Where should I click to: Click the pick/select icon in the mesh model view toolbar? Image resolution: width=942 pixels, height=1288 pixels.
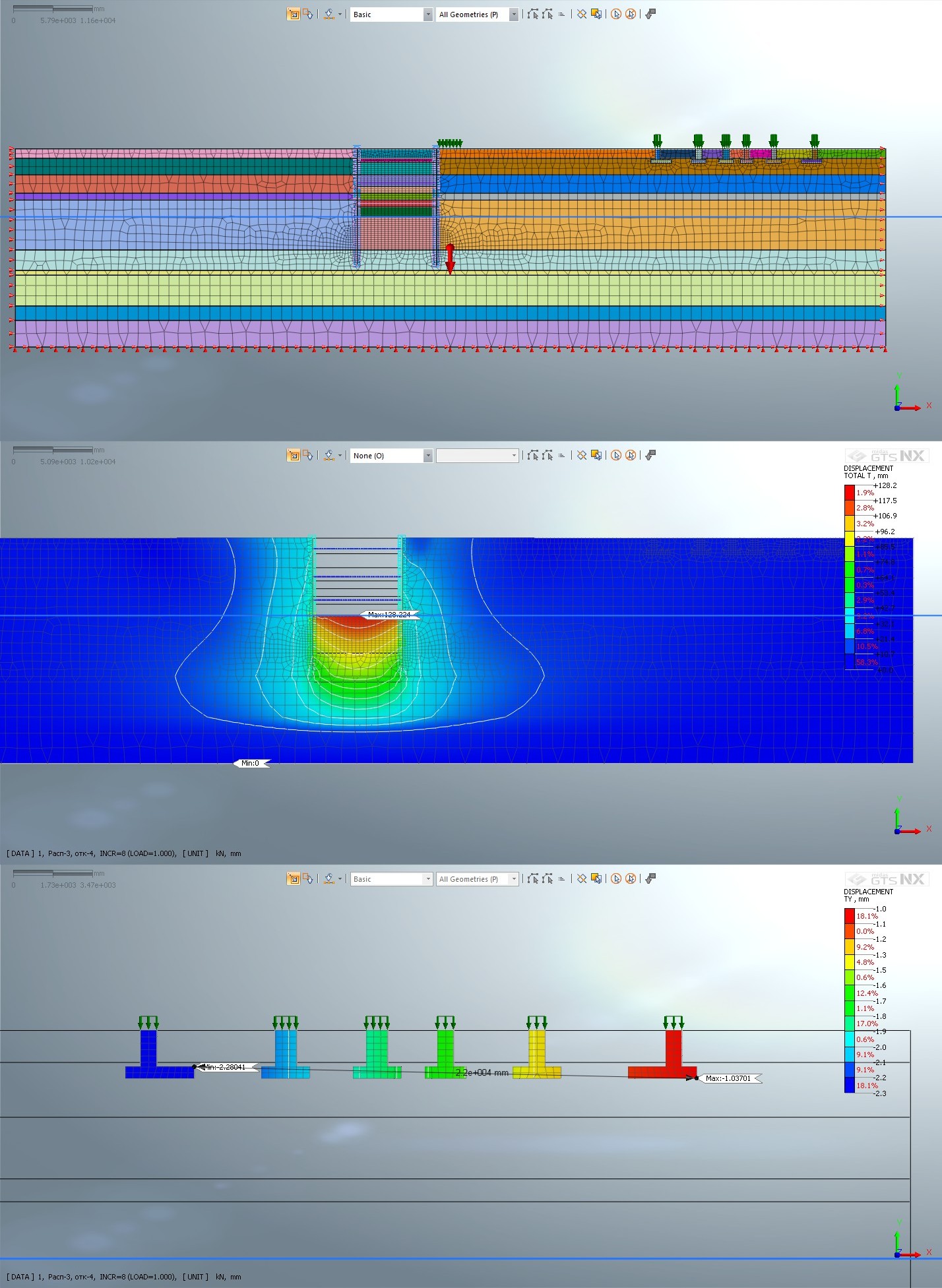click(x=294, y=14)
